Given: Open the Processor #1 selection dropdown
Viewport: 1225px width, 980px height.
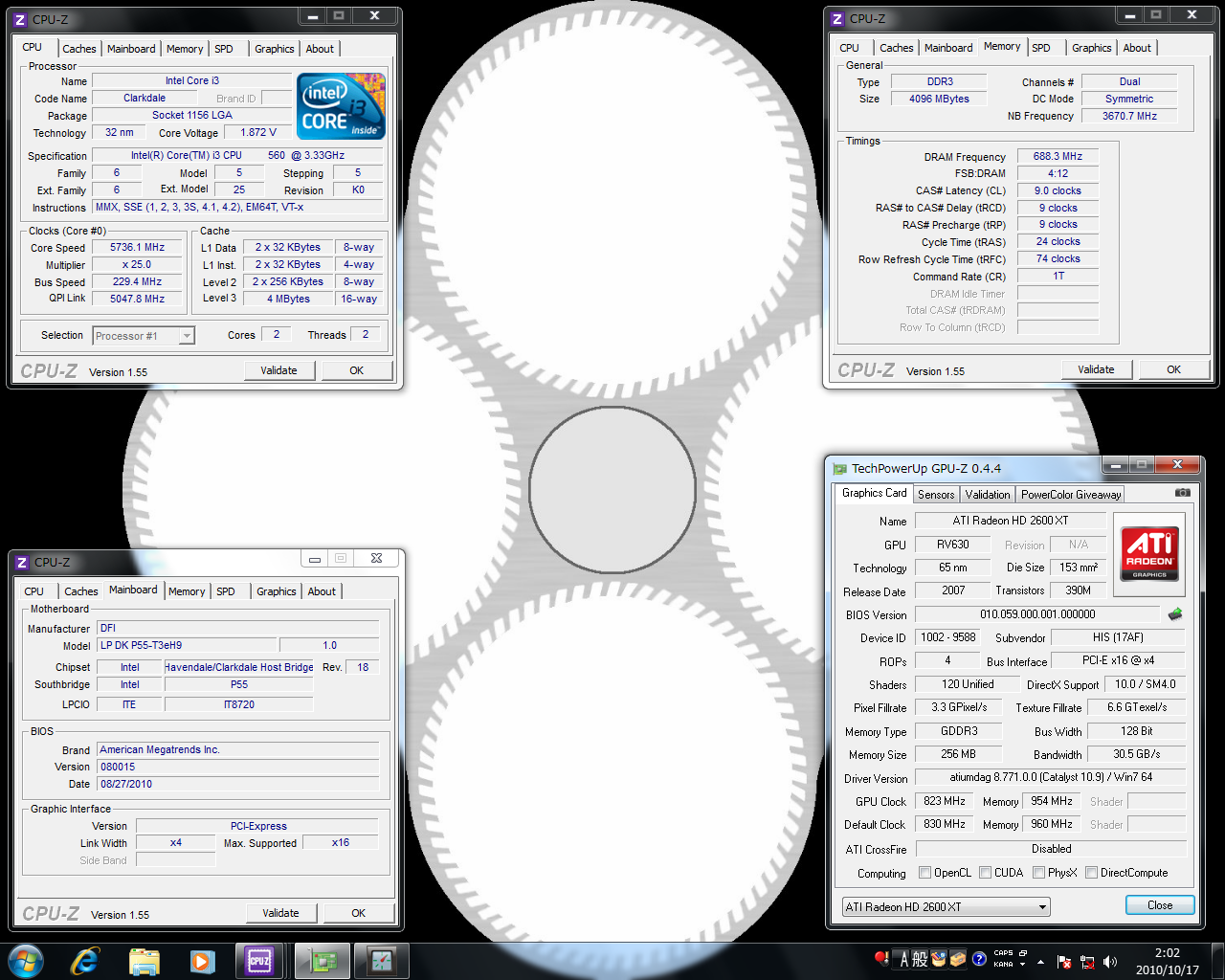Looking at the screenshot, I should point(144,336).
